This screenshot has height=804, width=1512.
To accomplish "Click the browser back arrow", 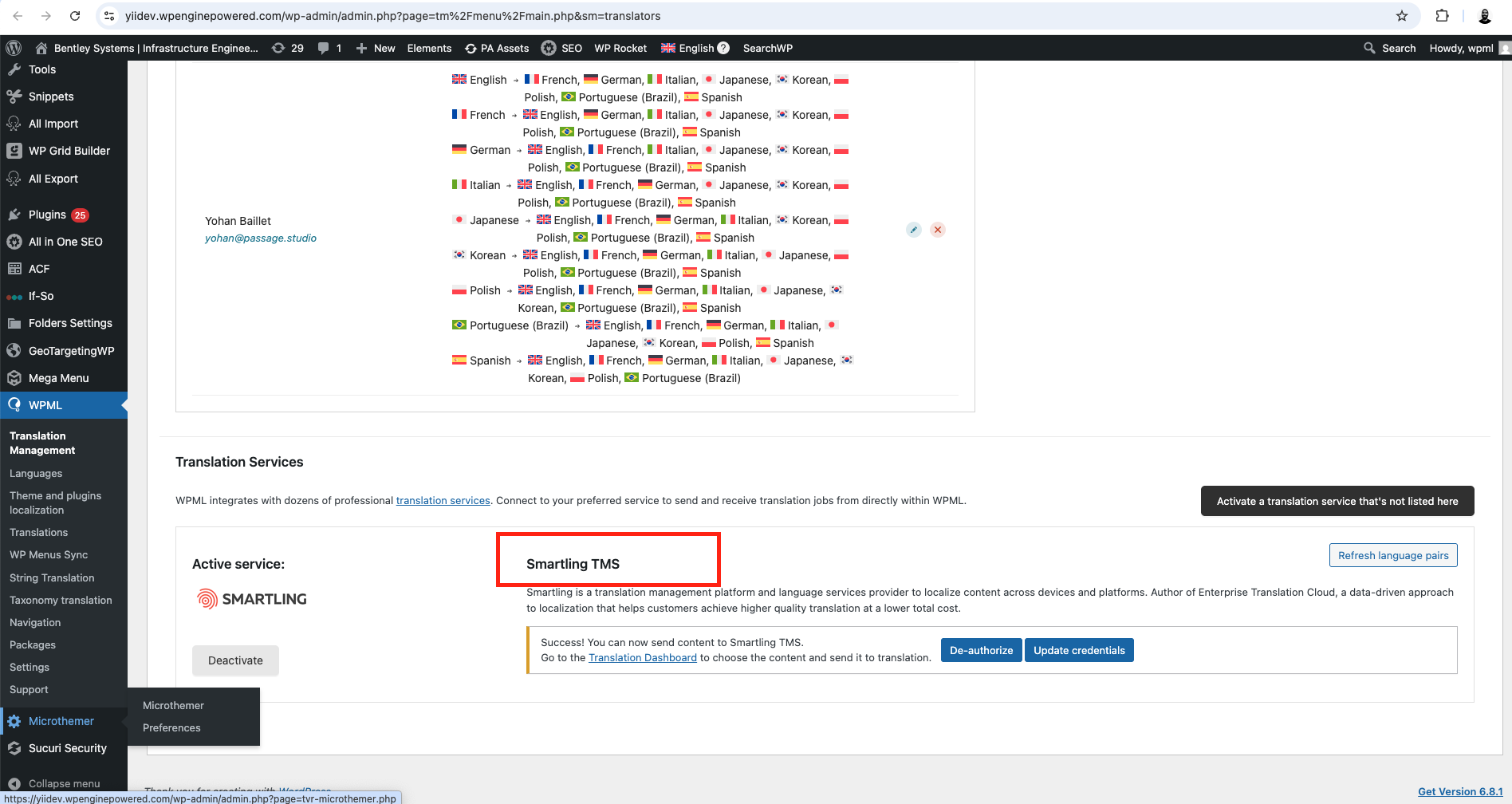I will click(x=18, y=16).
